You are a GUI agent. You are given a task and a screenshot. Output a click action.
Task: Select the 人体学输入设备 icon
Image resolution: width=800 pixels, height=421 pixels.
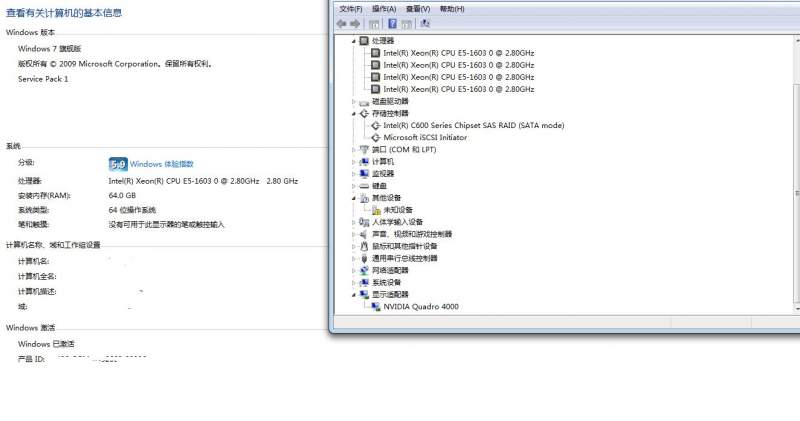tap(364, 222)
